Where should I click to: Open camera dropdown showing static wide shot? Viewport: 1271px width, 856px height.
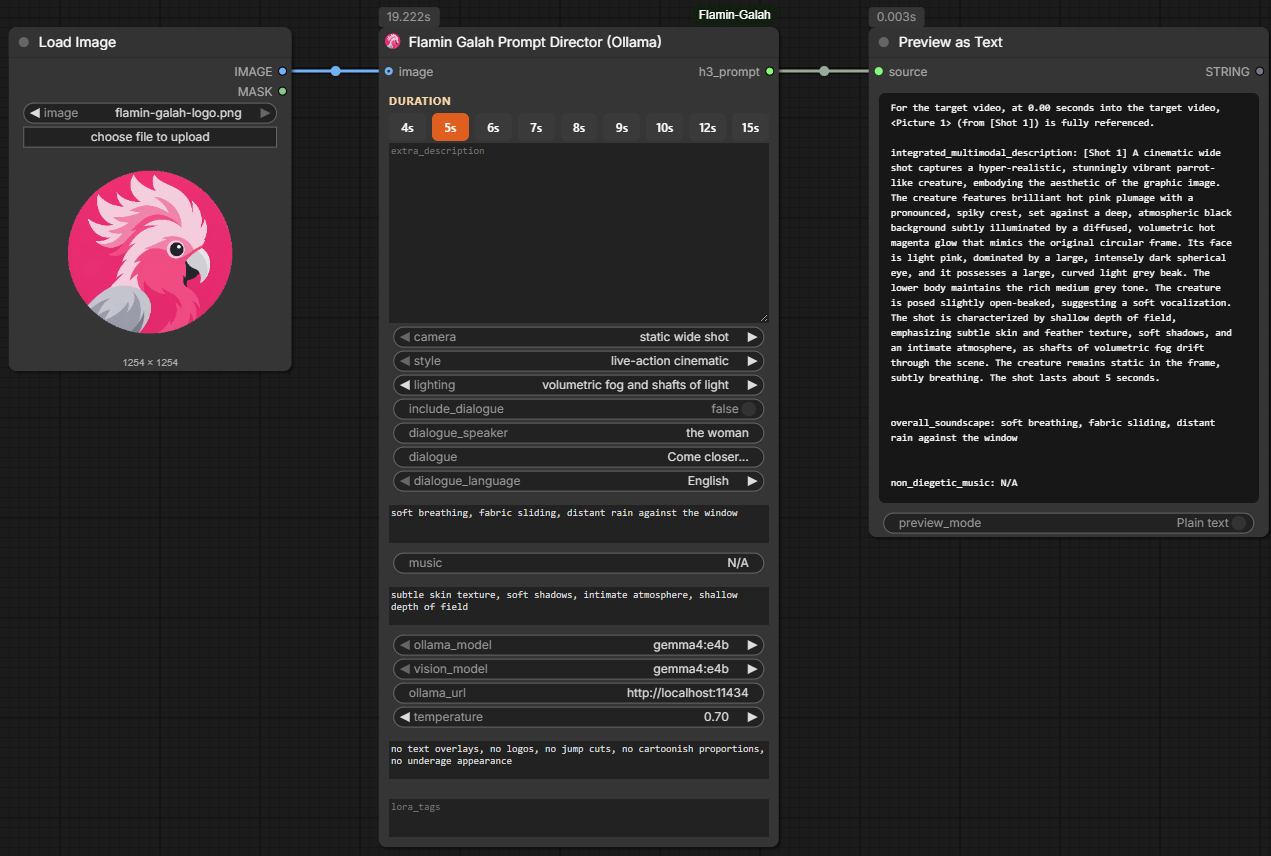pyautogui.click(x=579, y=337)
